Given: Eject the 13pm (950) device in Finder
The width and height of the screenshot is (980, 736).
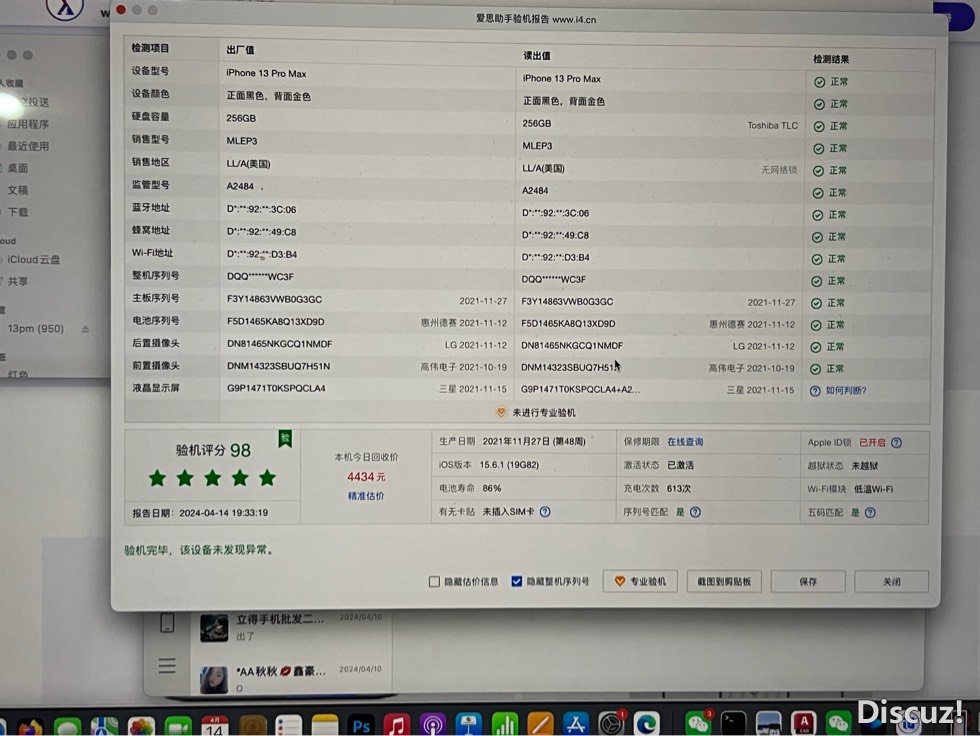Looking at the screenshot, I should pyautogui.click(x=85, y=329).
